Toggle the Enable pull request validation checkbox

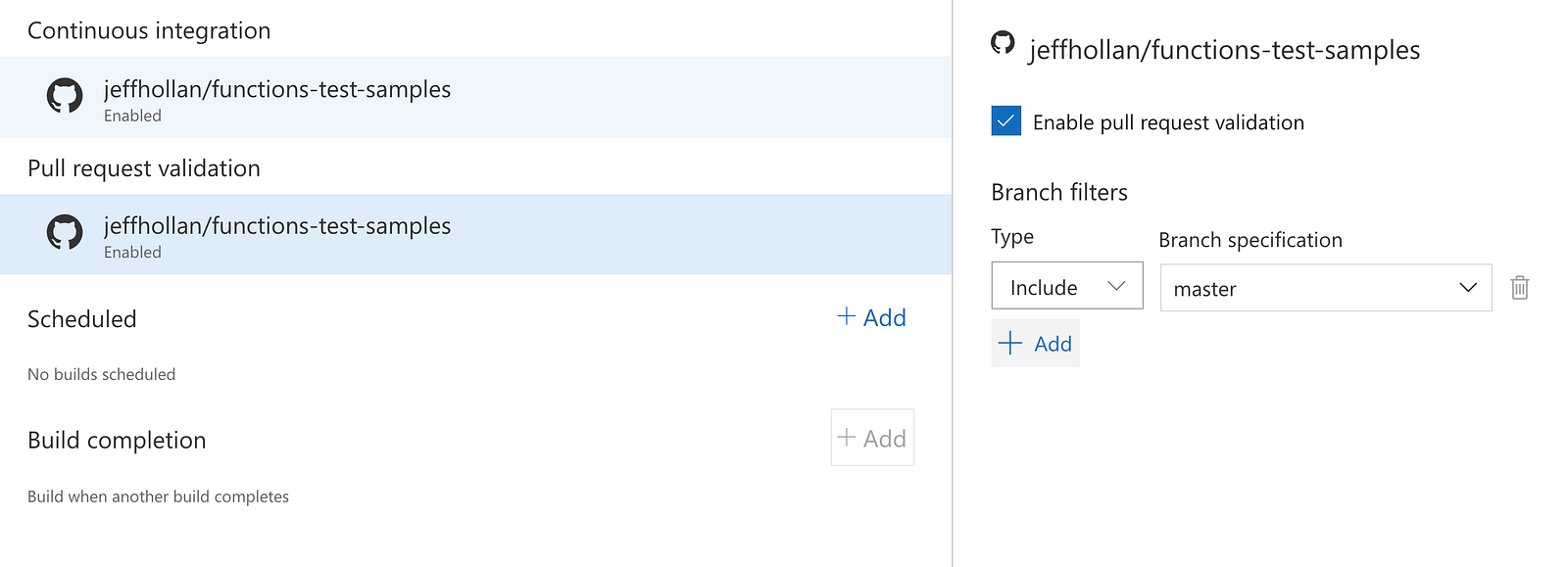[x=1006, y=121]
